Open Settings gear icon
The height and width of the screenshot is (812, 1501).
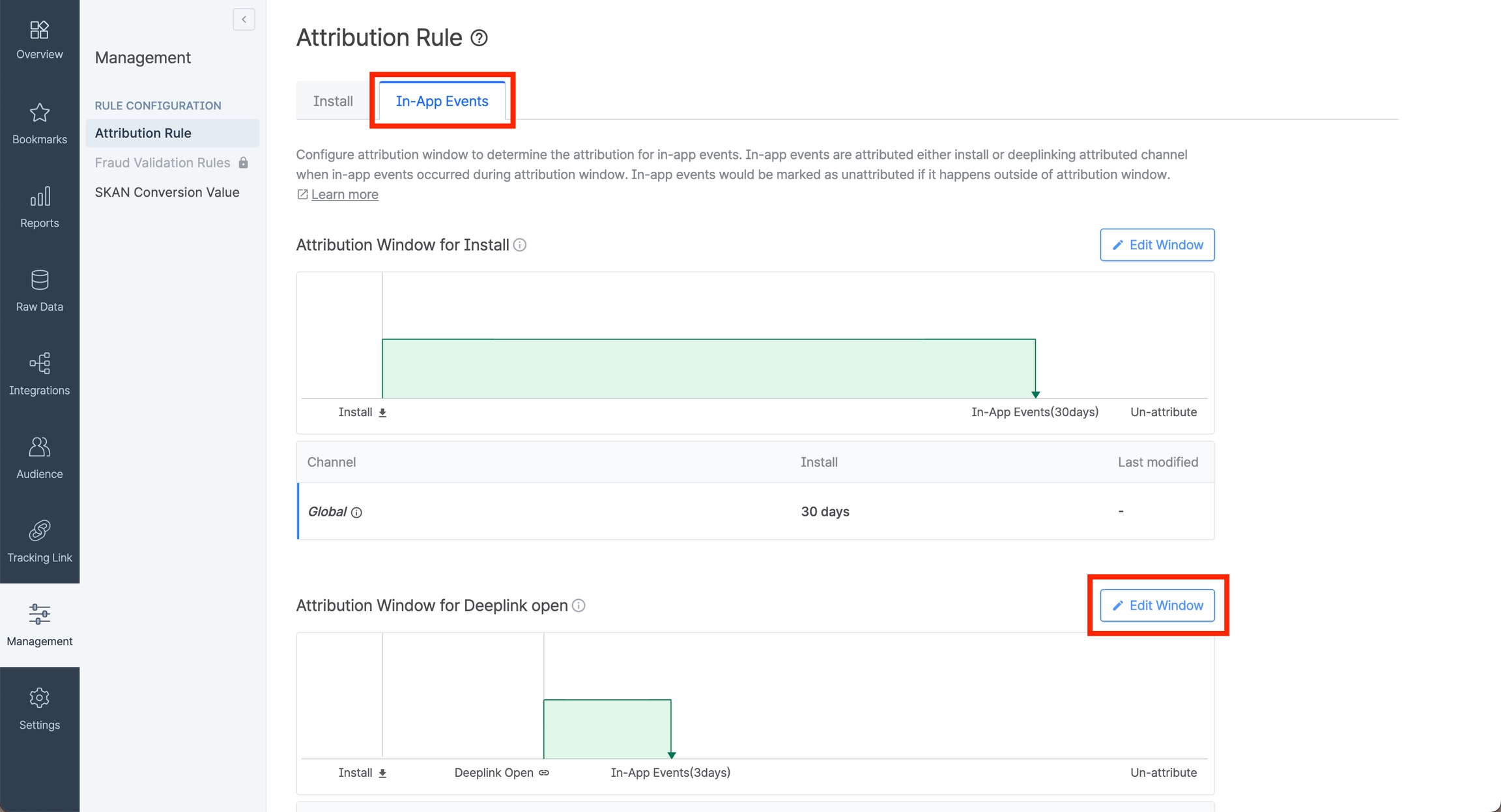tap(39, 699)
